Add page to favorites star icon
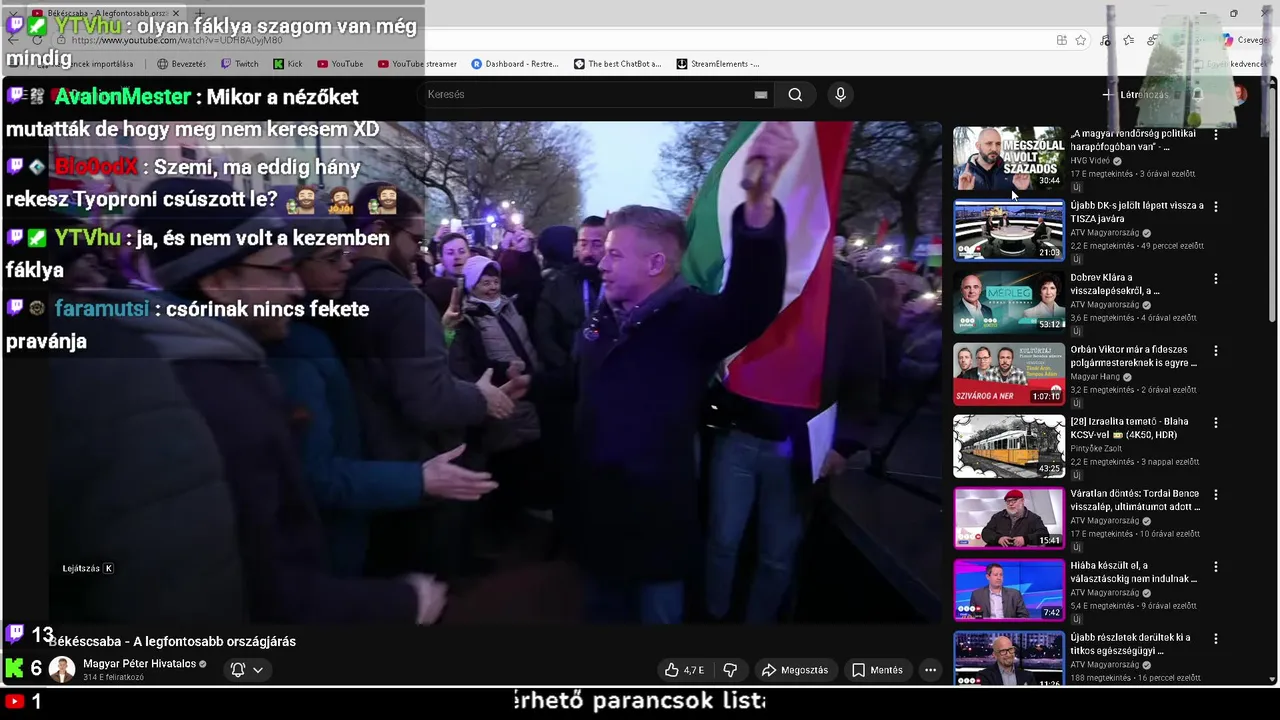This screenshot has height=720, width=1280. (1081, 40)
